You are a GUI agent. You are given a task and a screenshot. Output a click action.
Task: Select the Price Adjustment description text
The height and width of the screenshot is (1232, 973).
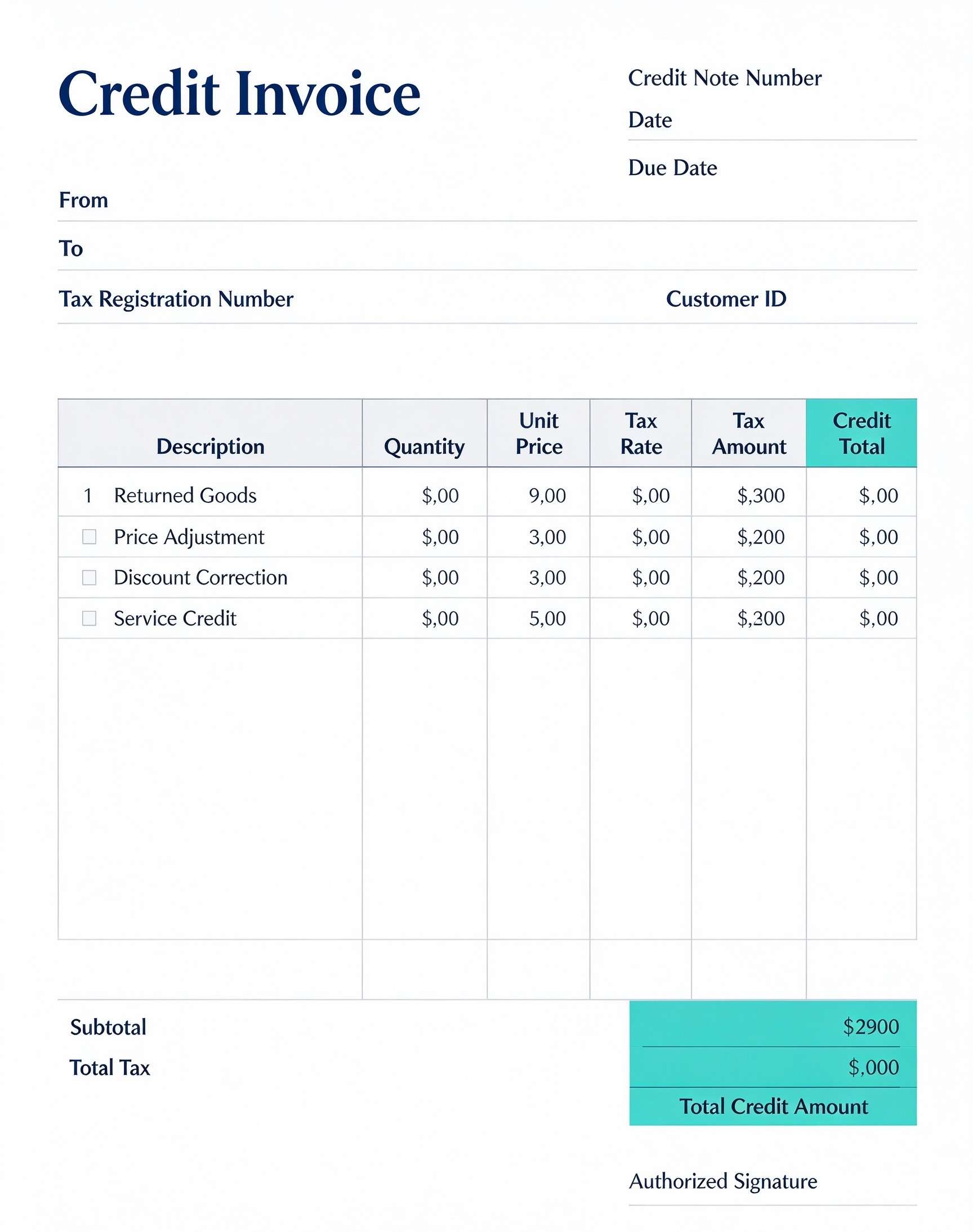click(x=189, y=537)
